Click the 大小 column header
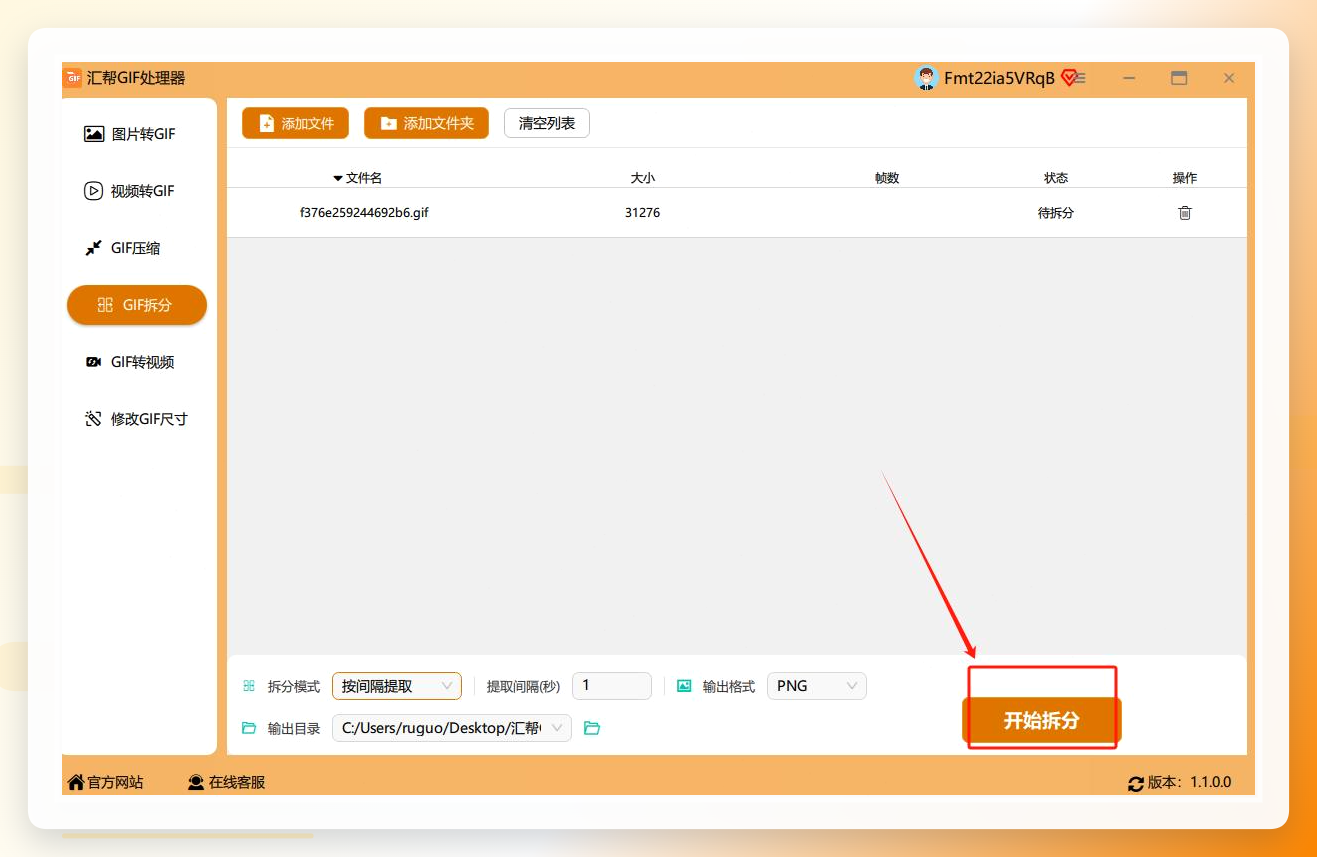Screen dimensions: 1317x857 [x=643, y=178]
